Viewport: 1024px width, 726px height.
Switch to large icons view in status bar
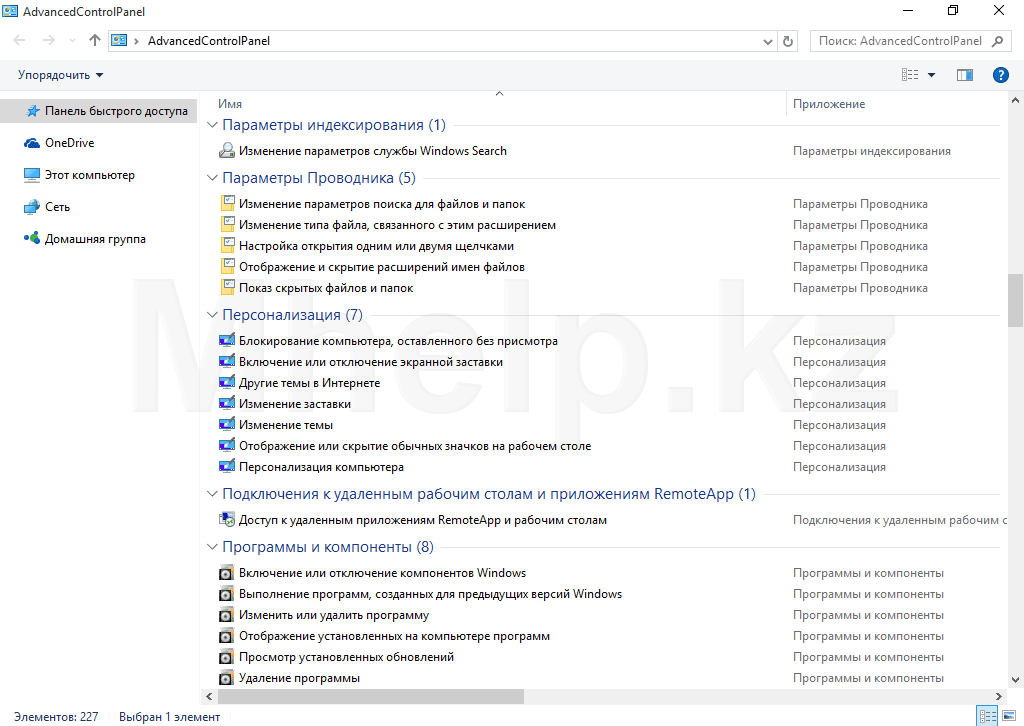tap(1008, 716)
